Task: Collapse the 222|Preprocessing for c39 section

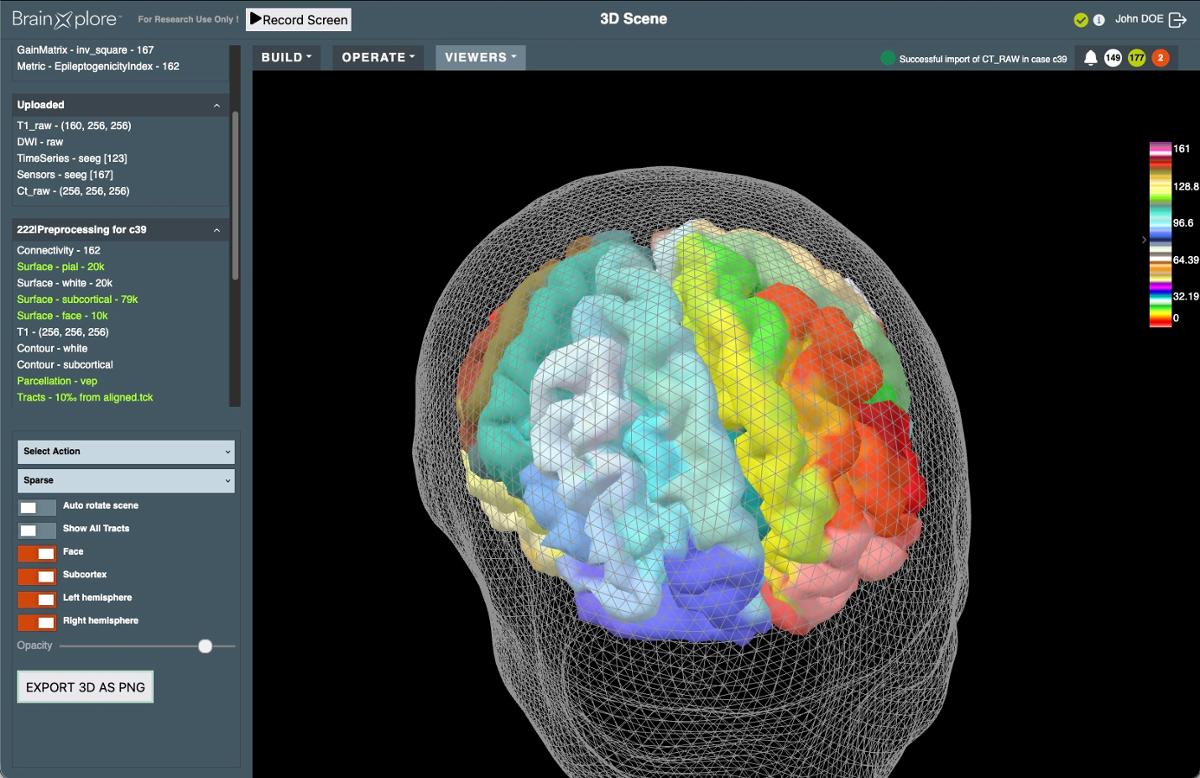Action: click(217, 230)
